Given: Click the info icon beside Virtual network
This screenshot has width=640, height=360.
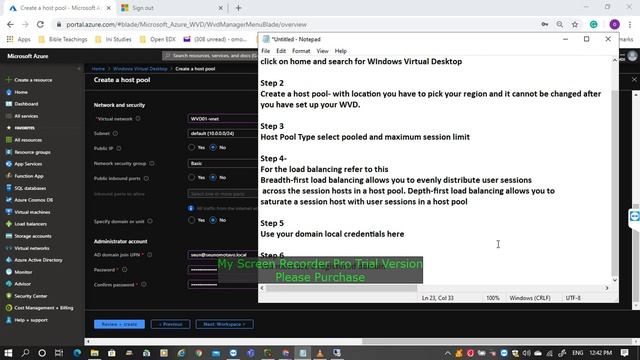Looking at the screenshot, I should click(138, 119).
